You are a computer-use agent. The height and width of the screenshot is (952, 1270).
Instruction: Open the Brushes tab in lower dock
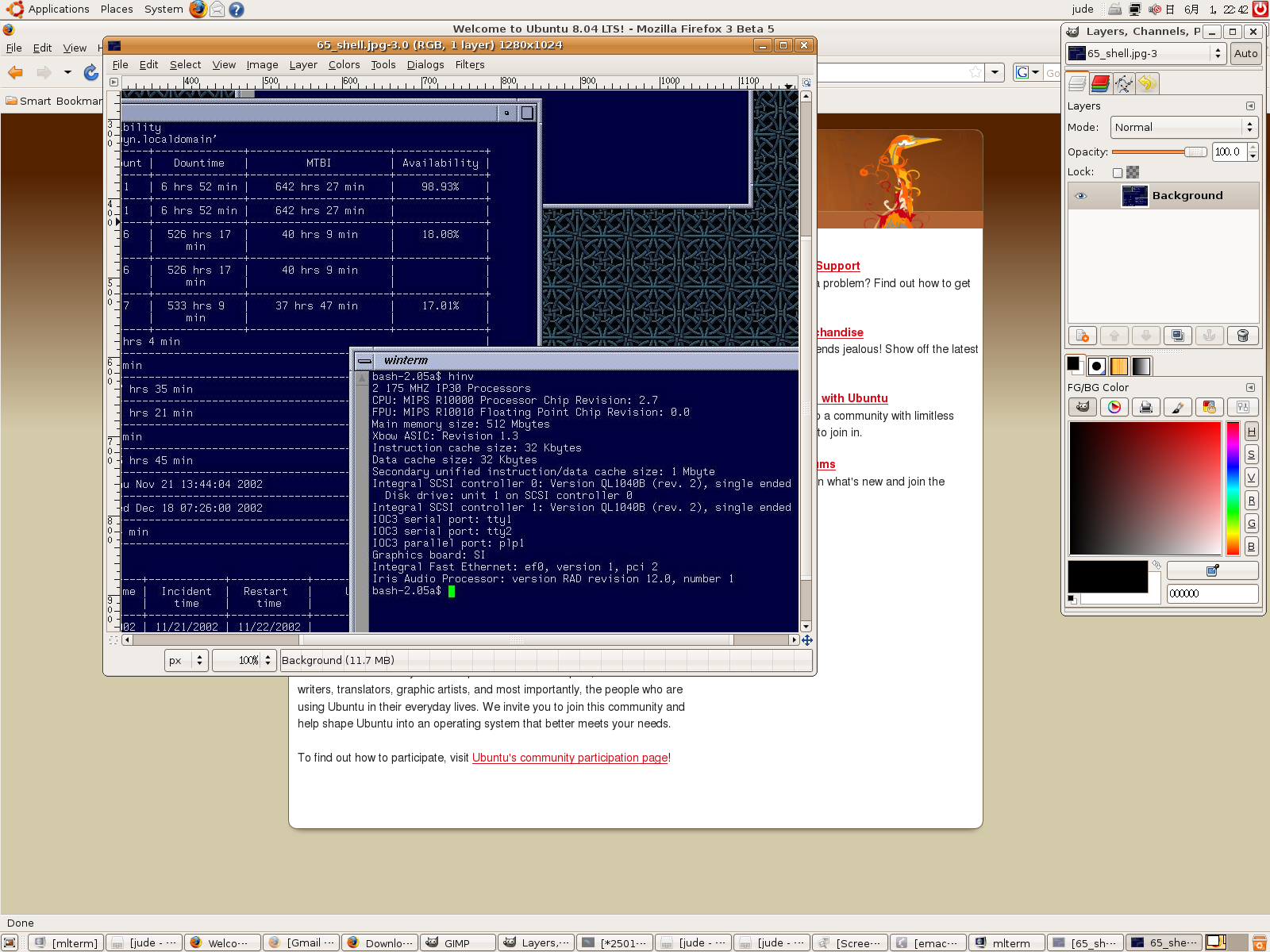click(1096, 366)
